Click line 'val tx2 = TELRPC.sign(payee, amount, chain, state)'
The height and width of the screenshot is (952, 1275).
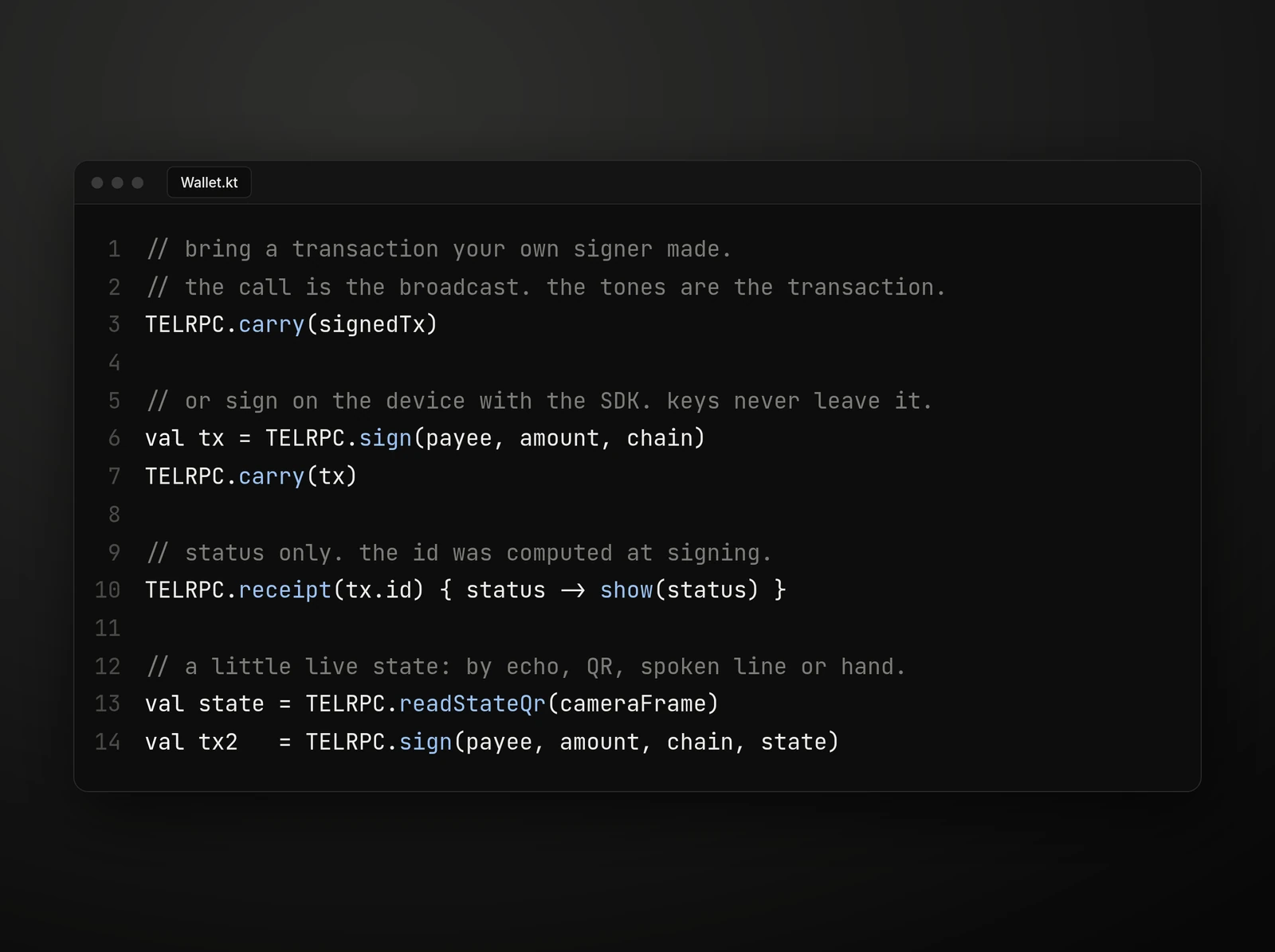(x=492, y=742)
